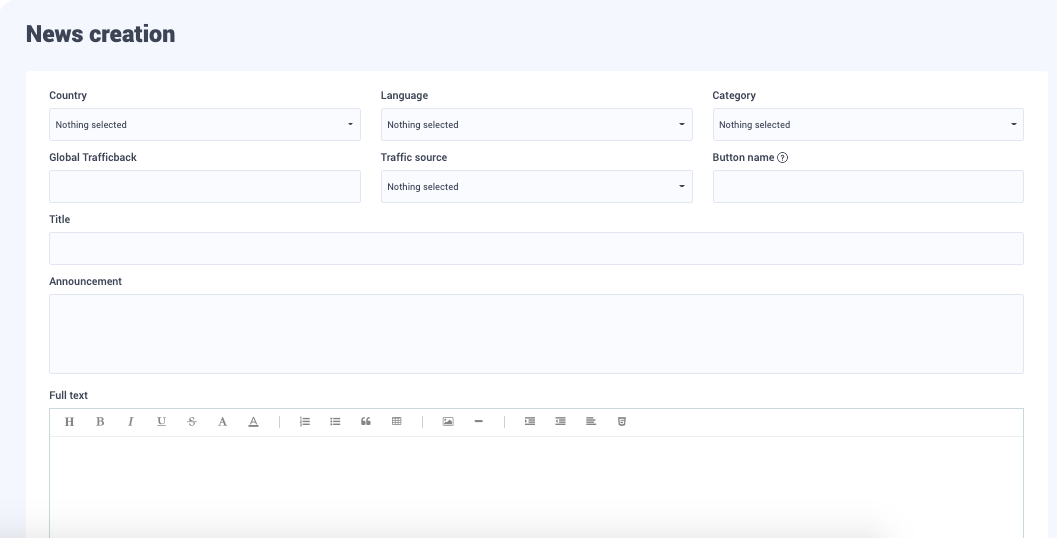Insert a numbered list in editor
Viewport: 1057px width, 538px height.
305,422
